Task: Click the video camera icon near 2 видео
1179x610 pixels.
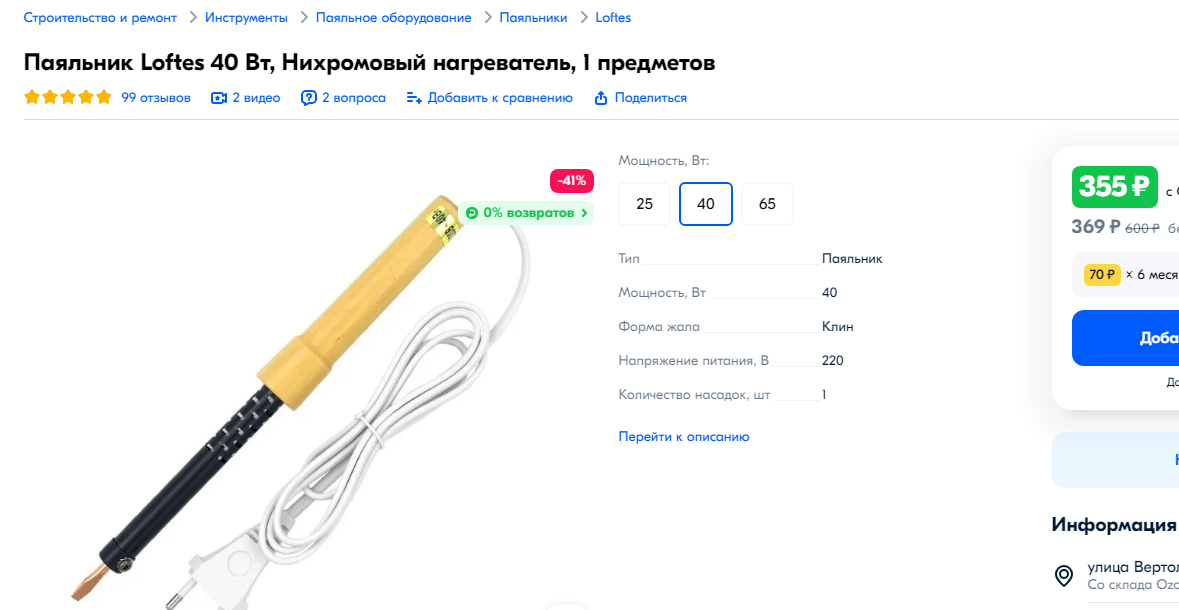Action: tap(219, 98)
